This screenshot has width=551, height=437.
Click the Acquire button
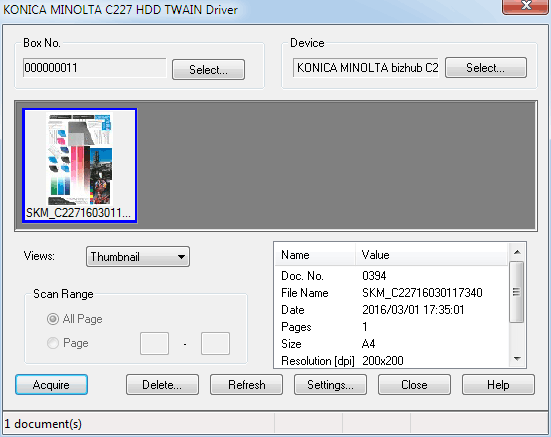pyautogui.click(x=51, y=384)
